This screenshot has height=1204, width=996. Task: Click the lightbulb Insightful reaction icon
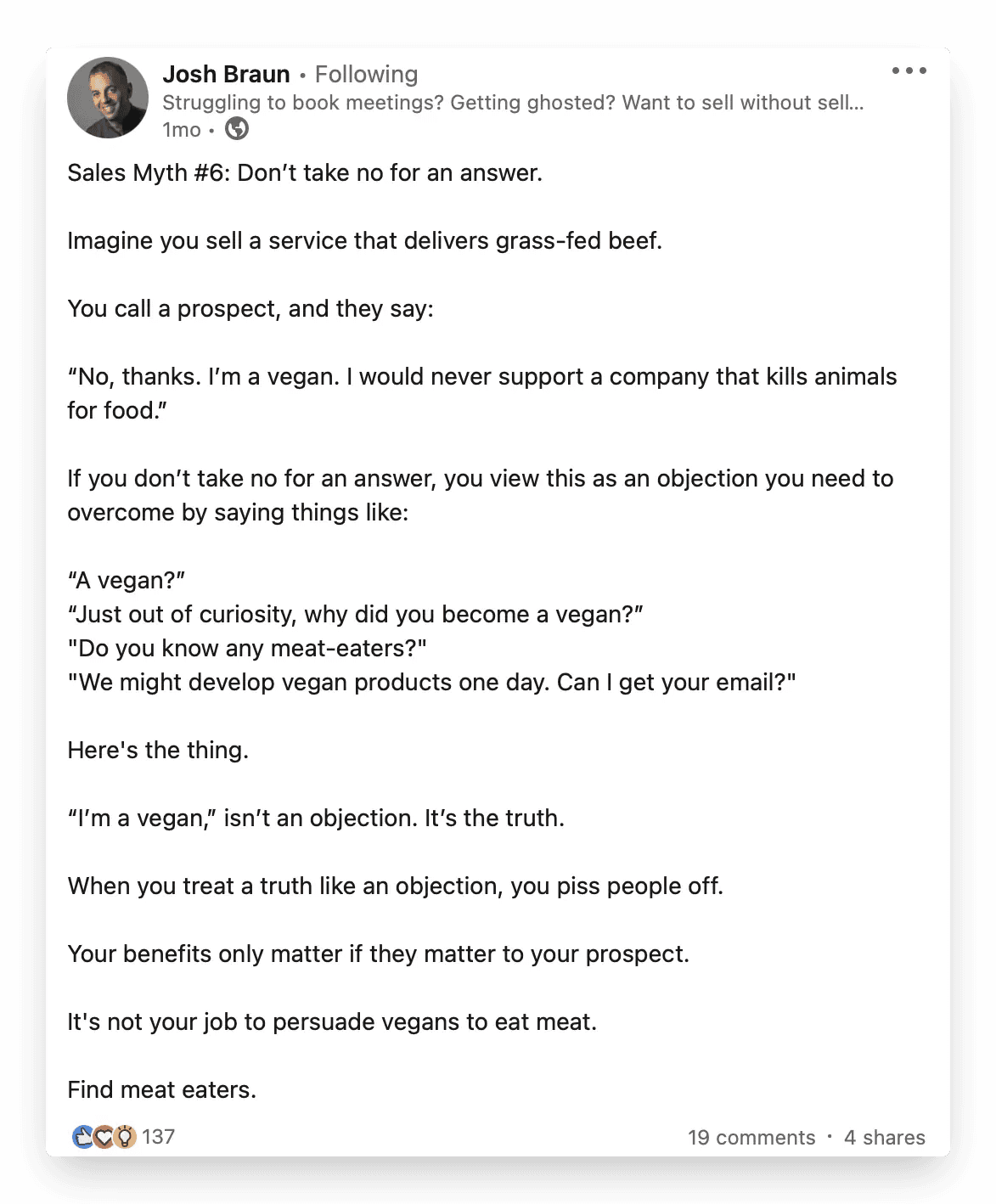(x=125, y=1136)
